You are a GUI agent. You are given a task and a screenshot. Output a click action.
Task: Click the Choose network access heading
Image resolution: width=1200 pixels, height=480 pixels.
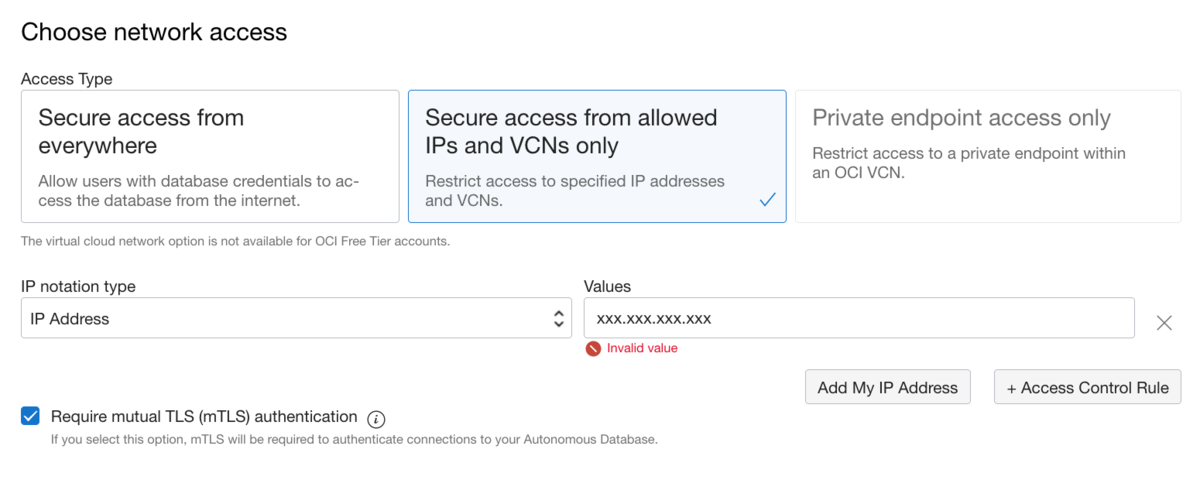(x=154, y=32)
